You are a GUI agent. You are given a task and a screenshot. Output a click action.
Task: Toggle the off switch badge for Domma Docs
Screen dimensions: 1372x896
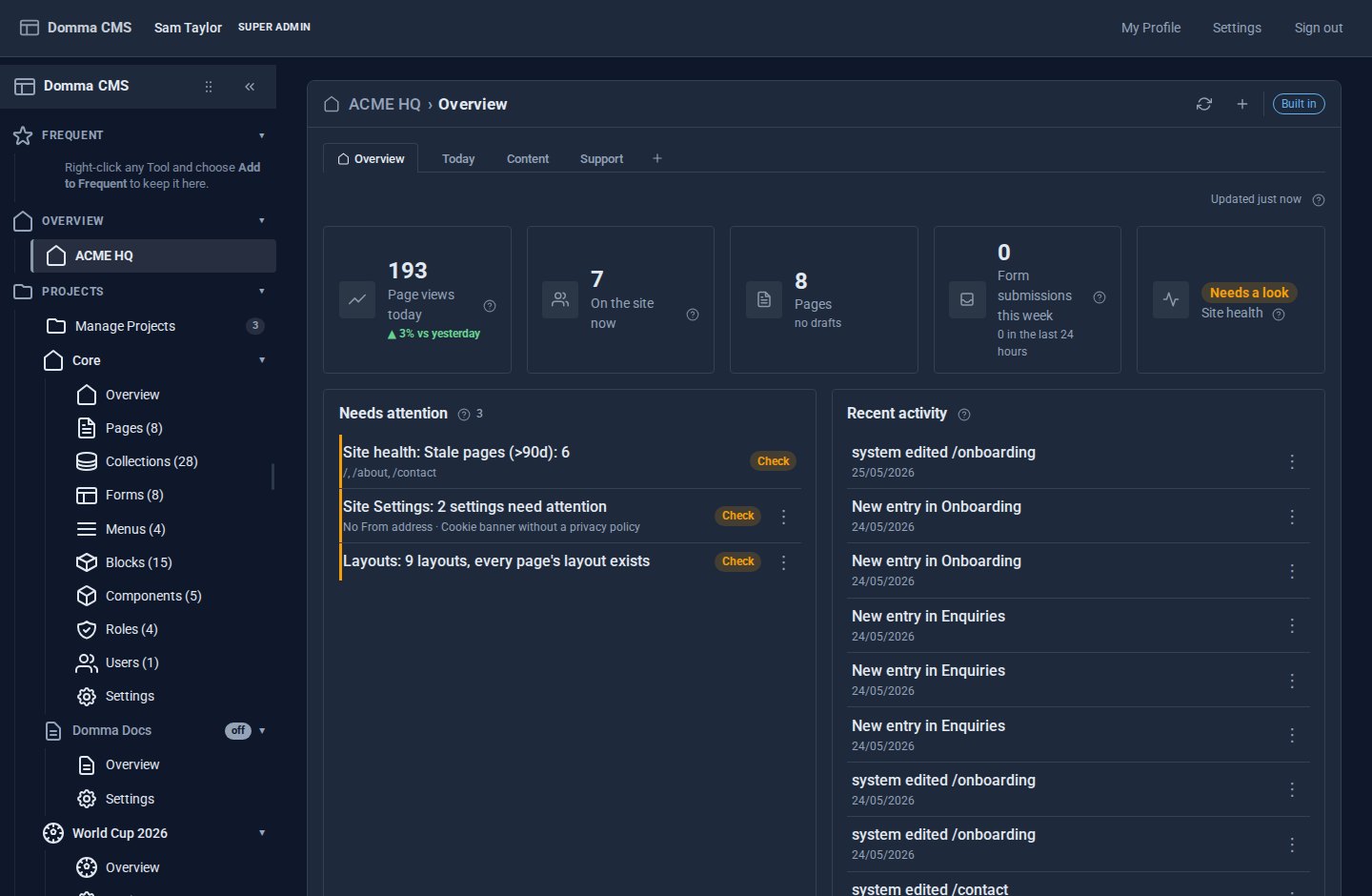coord(238,731)
